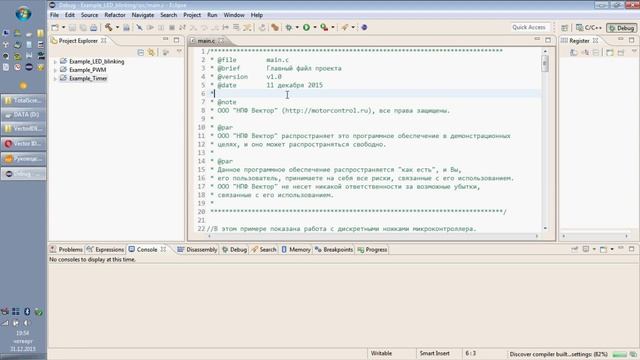This screenshot has width=640, height=360.
Task: Select the Search tab in bottom panel
Action: coord(264,249)
